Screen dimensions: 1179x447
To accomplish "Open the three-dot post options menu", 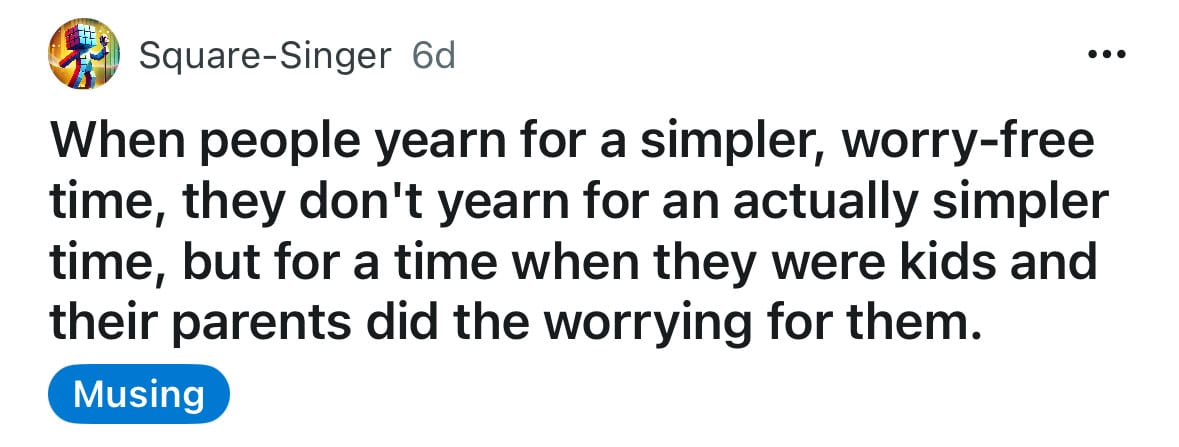I will tap(1107, 53).
